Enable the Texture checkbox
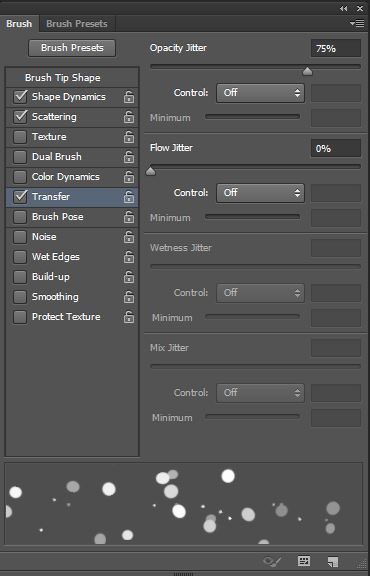 [20, 137]
